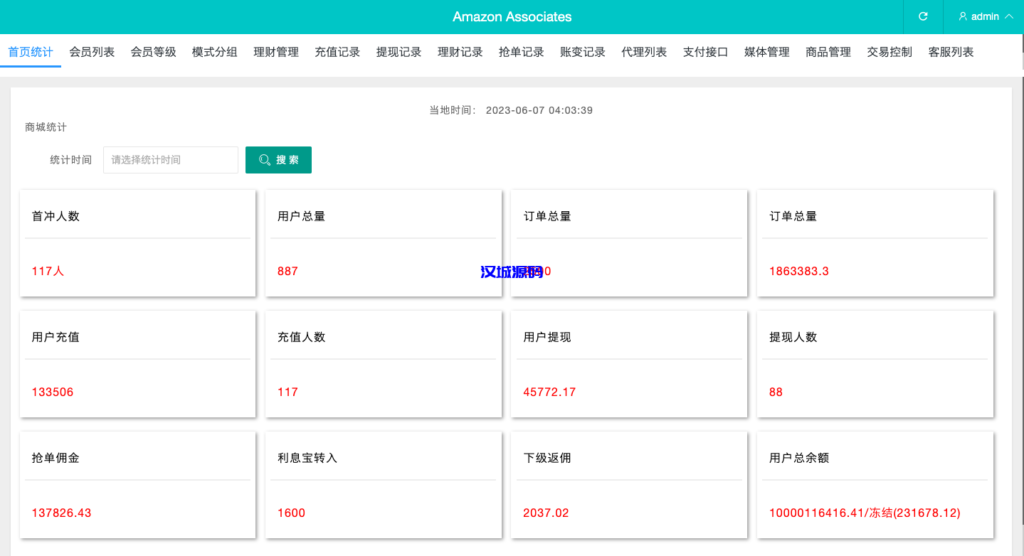Screen dimensions: 1024x556
Task: Click the 用户充值 card title
Action: pos(56,337)
